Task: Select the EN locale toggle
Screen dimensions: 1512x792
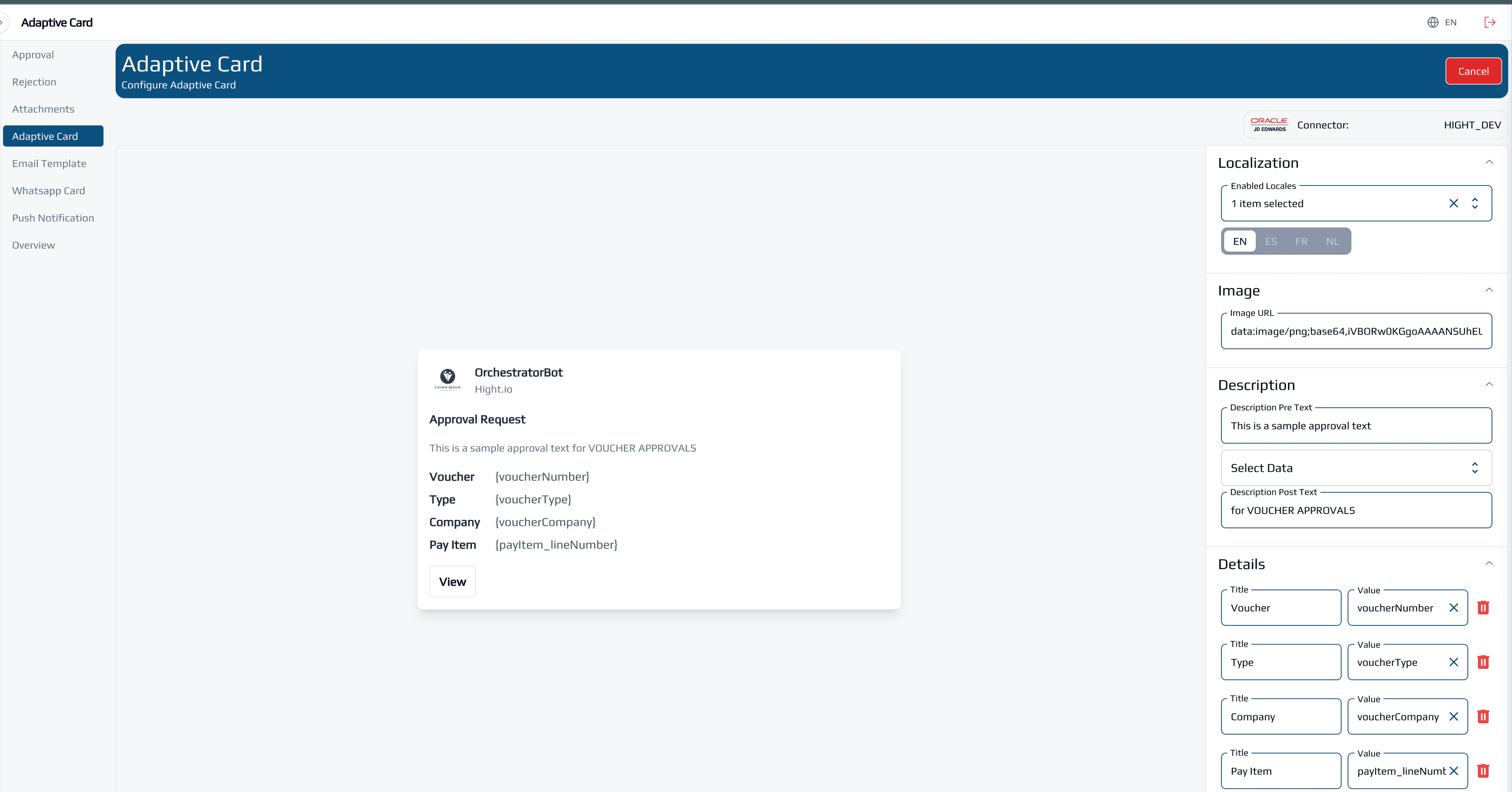Action: click(x=1240, y=241)
